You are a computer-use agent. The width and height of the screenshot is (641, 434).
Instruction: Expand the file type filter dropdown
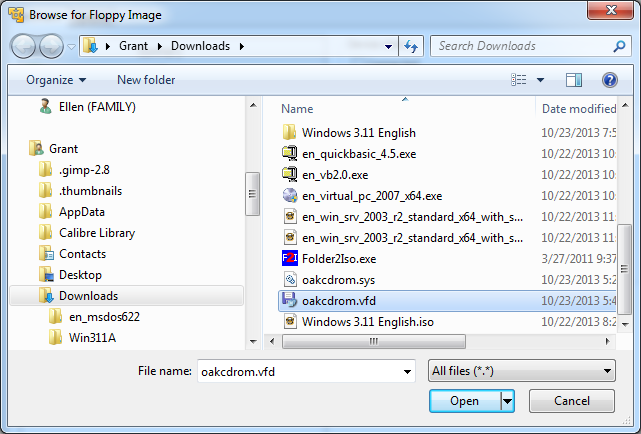607,371
